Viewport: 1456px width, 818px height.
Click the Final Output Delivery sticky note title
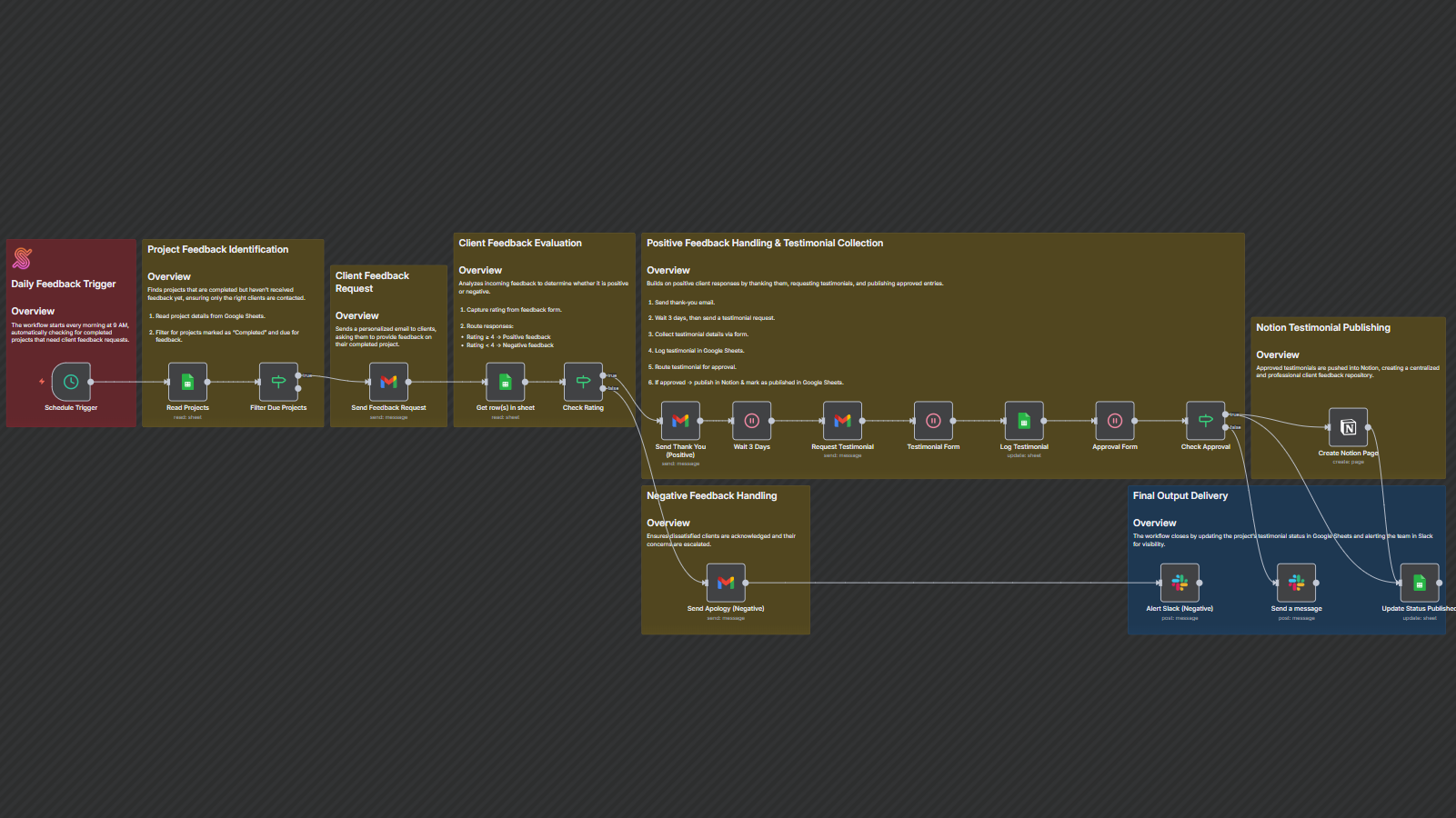[1180, 496]
